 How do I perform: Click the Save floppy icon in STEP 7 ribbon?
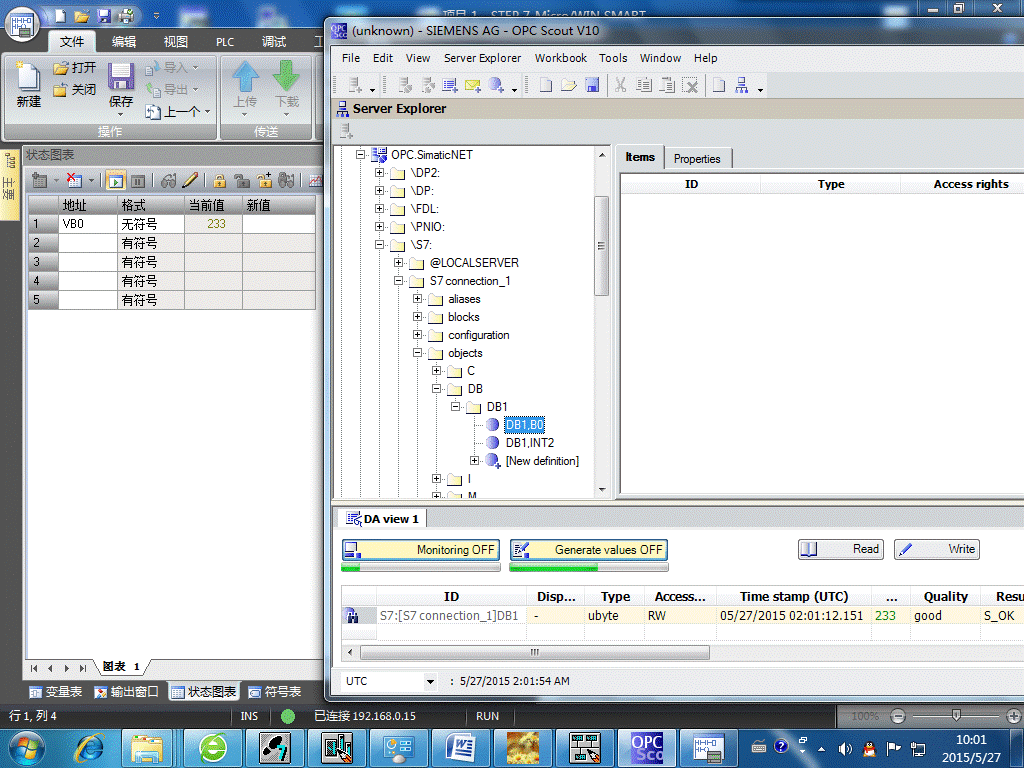point(121,76)
